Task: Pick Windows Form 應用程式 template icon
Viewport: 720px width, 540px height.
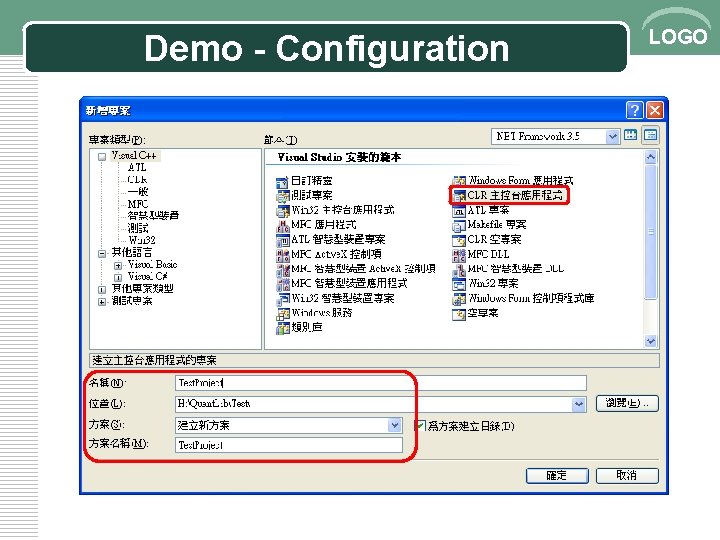Action: [x=458, y=181]
